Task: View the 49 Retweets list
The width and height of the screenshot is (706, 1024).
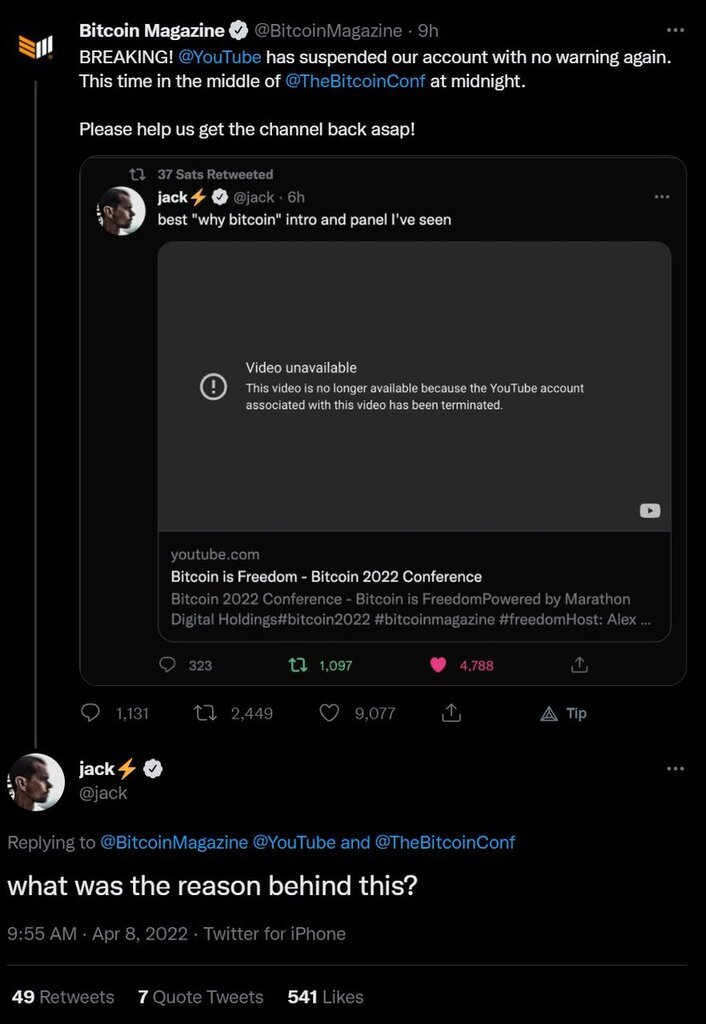Action: point(63,997)
